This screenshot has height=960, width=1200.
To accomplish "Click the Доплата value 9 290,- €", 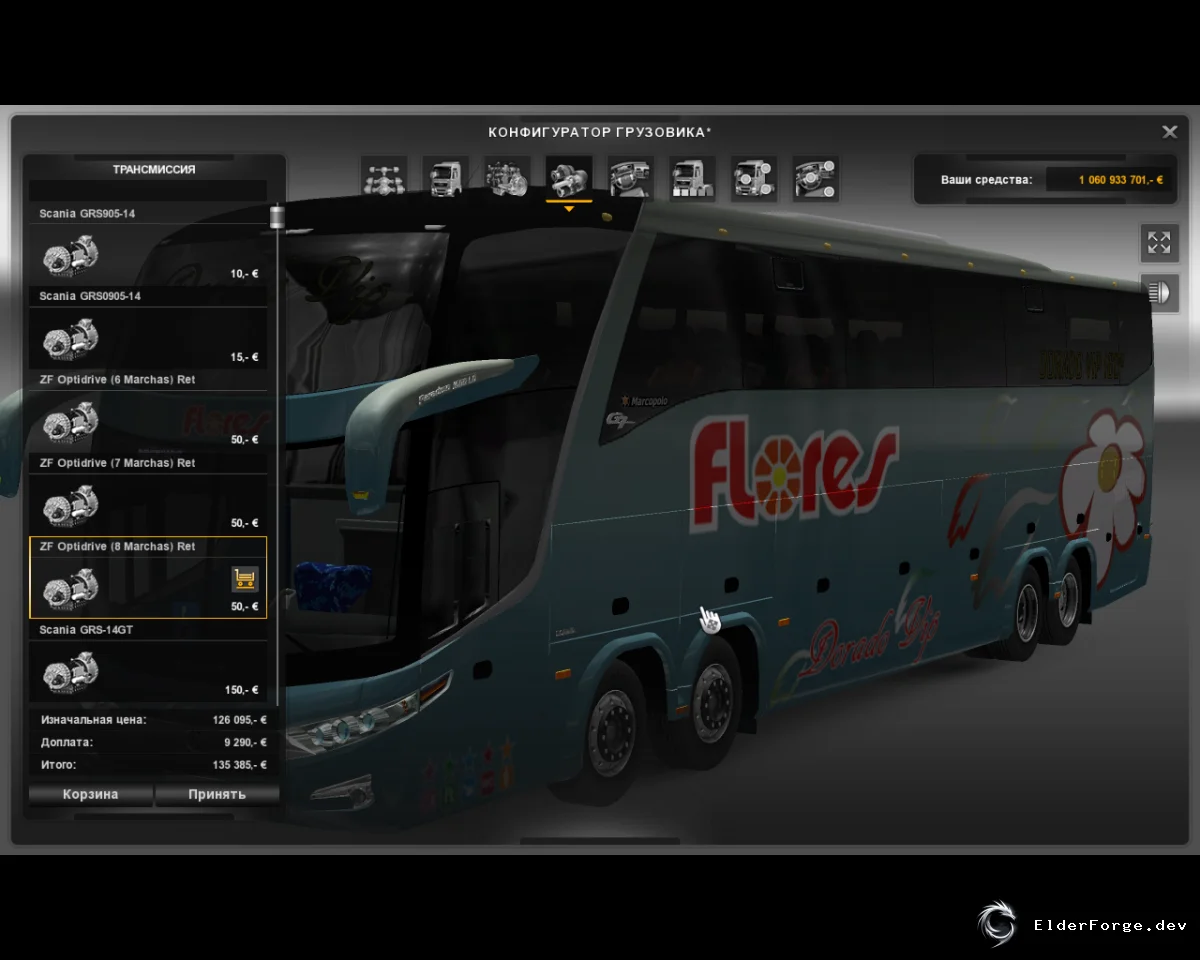I will coord(245,743).
